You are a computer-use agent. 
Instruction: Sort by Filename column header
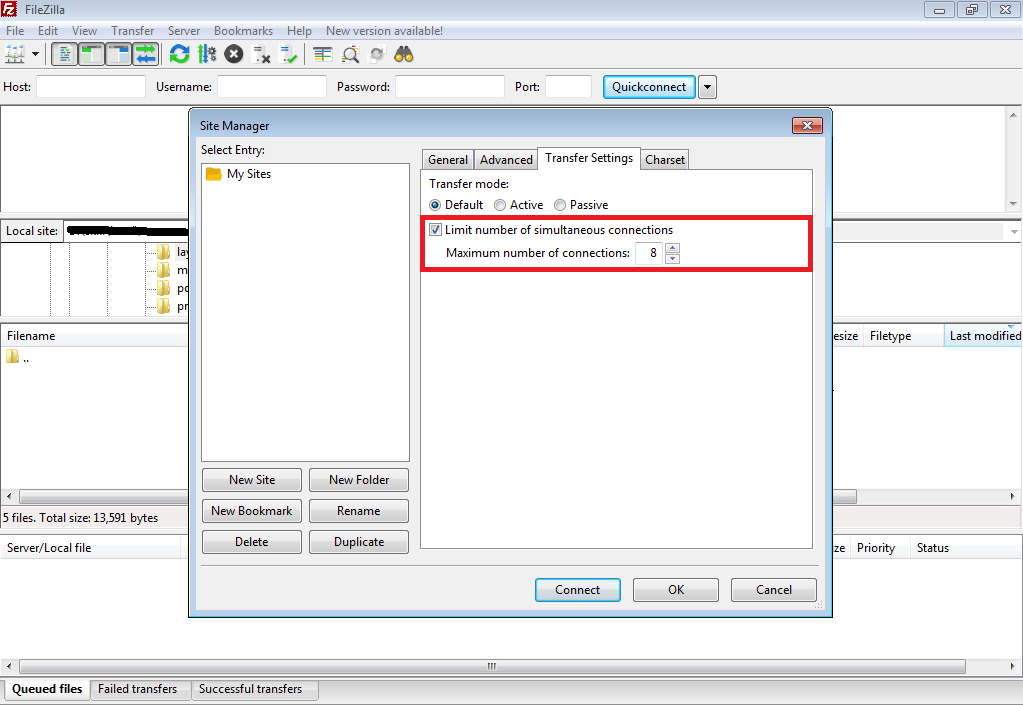pos(95,336)
